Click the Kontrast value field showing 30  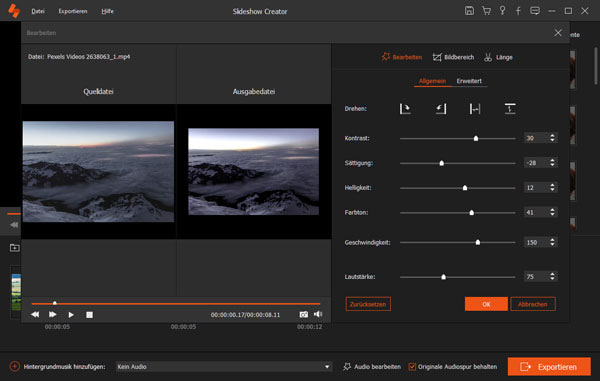click(536, 138)
